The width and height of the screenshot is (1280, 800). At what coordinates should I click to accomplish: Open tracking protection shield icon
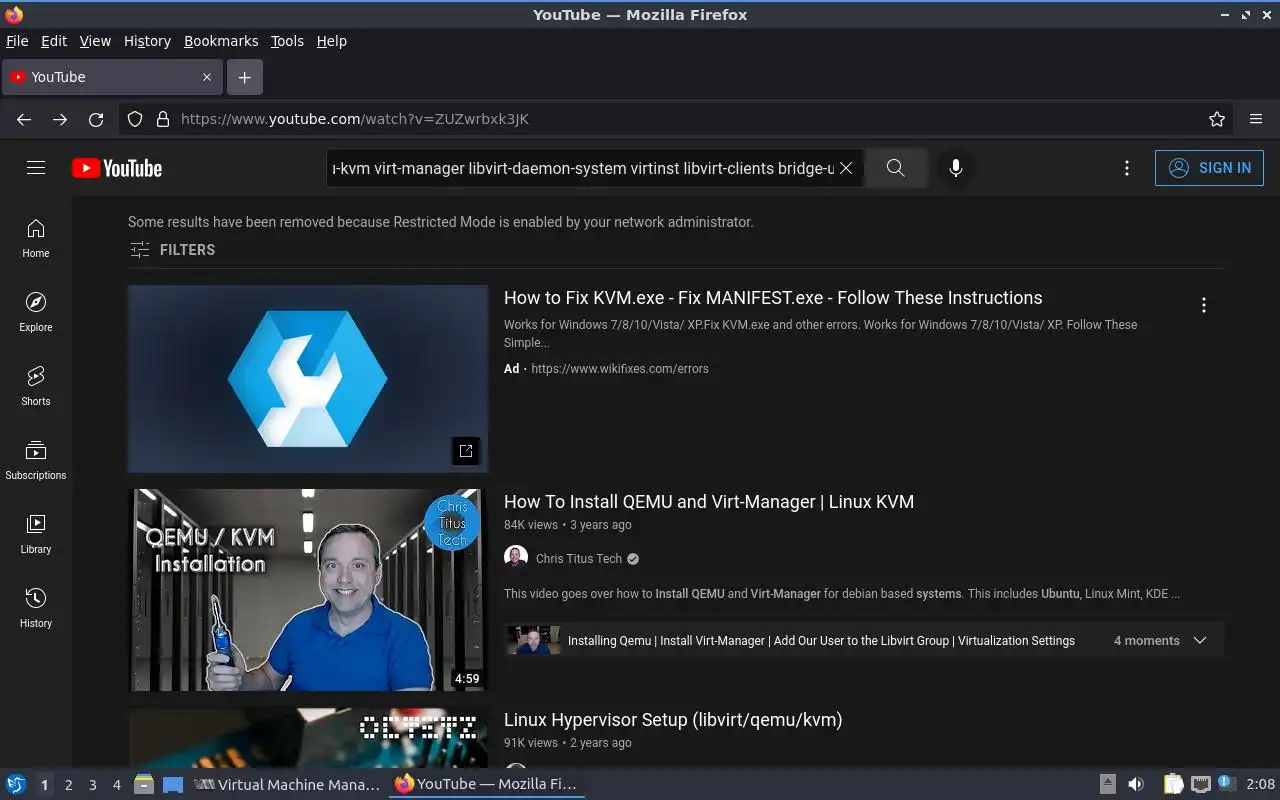tap(135, 119)
